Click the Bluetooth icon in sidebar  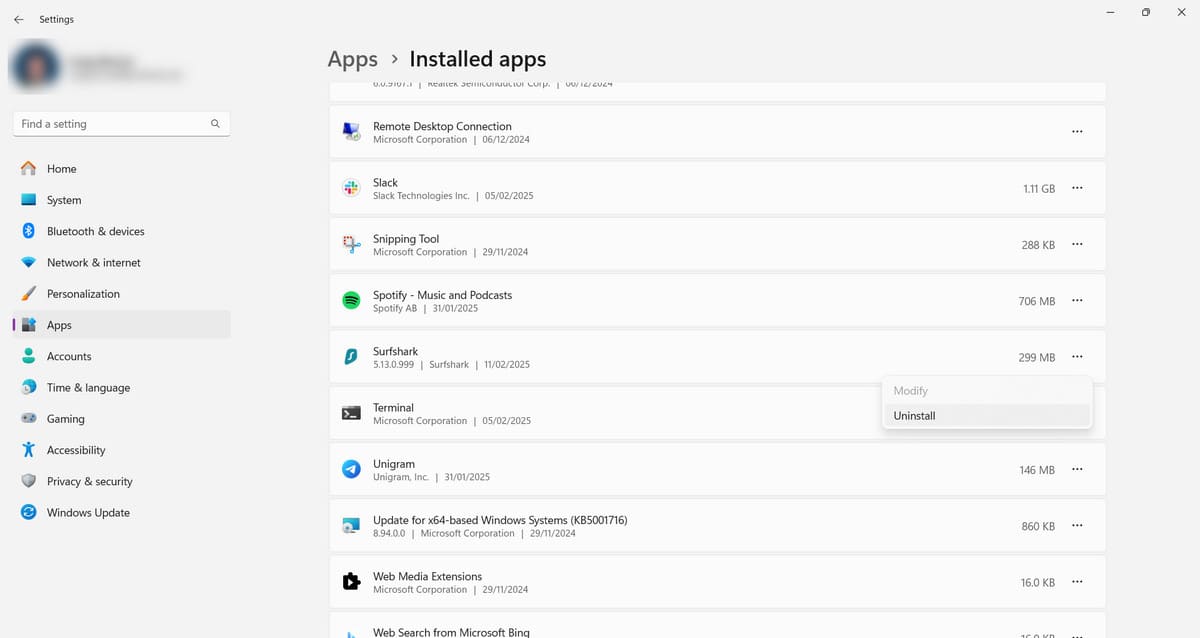point(28,231)
